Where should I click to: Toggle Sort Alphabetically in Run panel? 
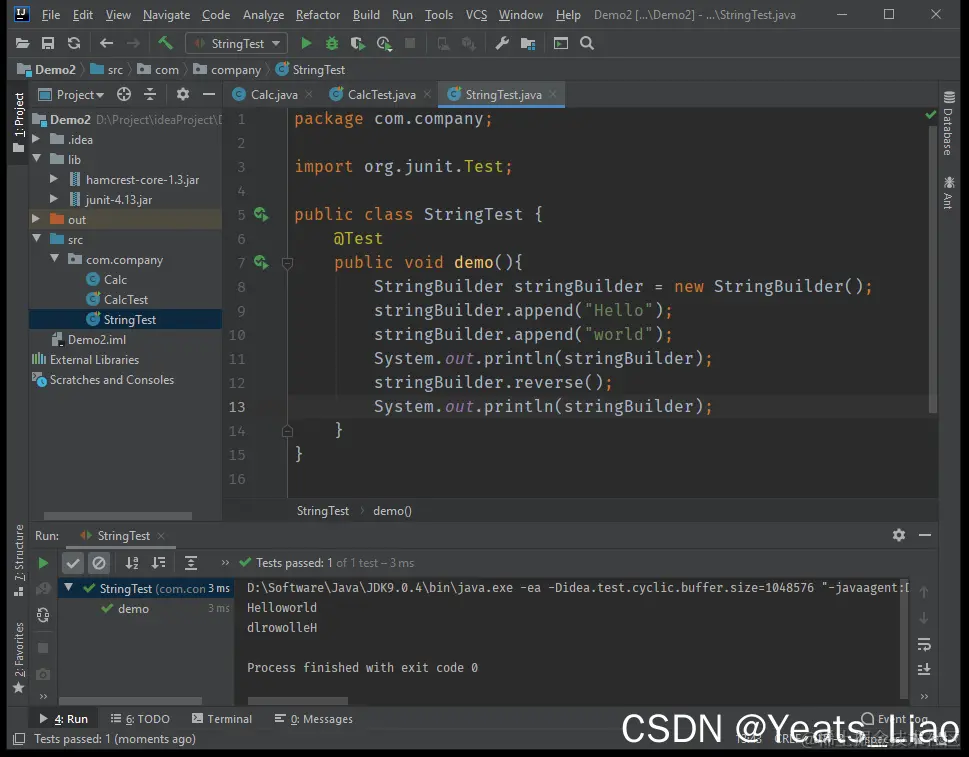click(x=132, y=563)
